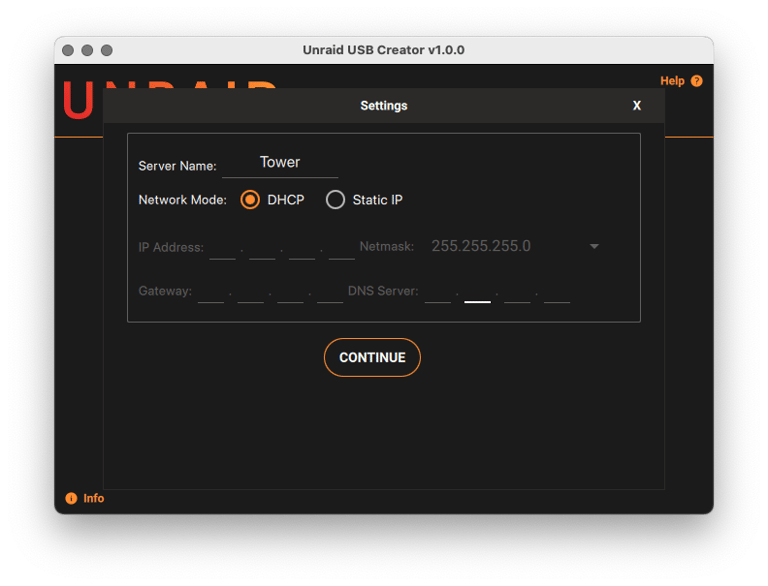Click the Server Name label
This screenshot has height=586, width=768.
pos(177,166)
